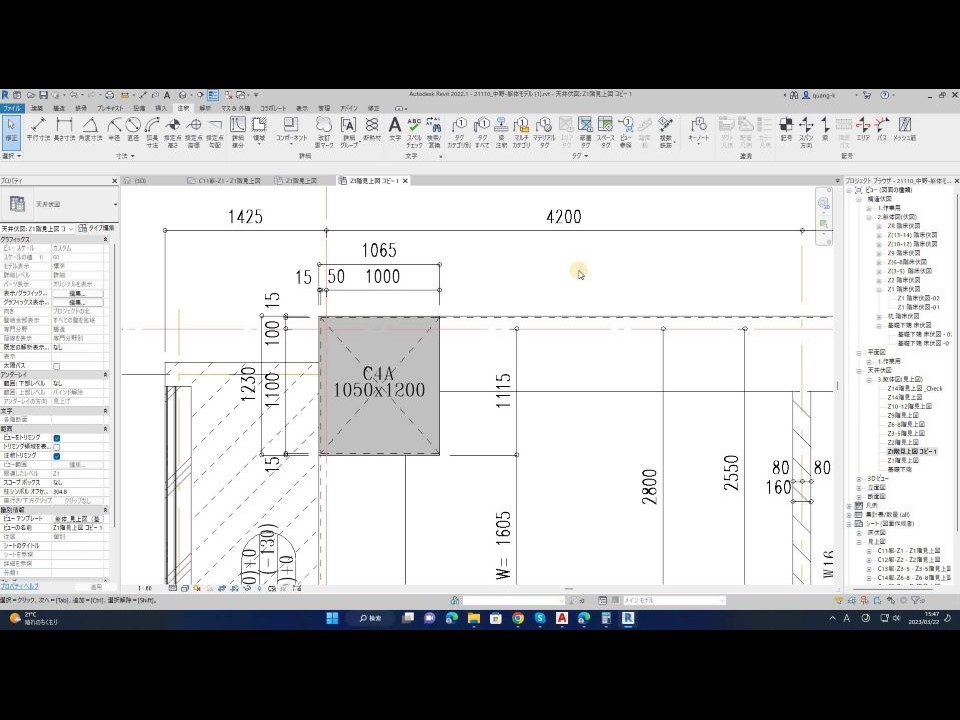
Task: Enable the トリミング領域を表示 checkbox
Action: tap(56, 447)
